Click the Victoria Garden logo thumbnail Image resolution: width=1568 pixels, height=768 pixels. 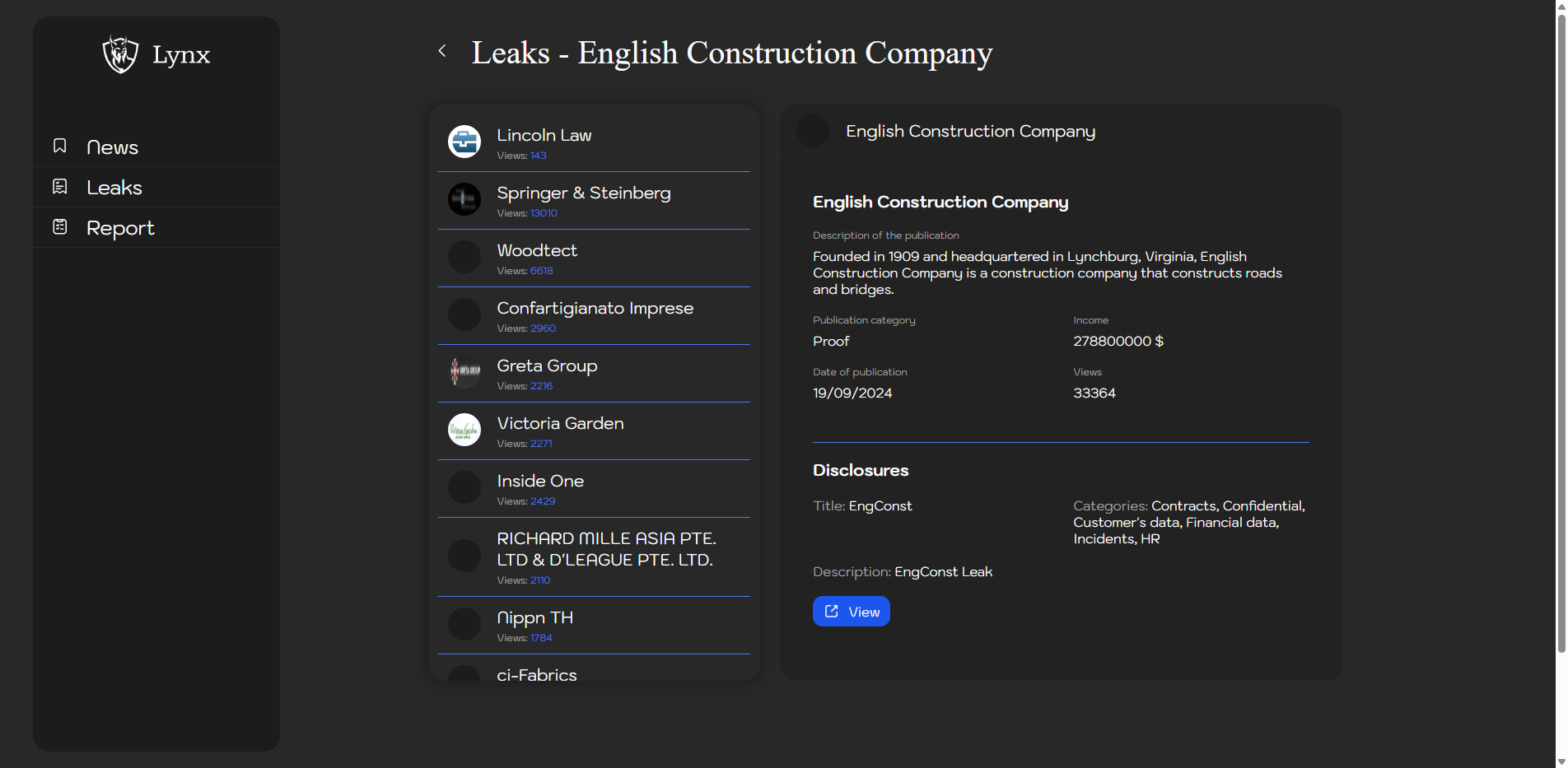tap(464, 430)
